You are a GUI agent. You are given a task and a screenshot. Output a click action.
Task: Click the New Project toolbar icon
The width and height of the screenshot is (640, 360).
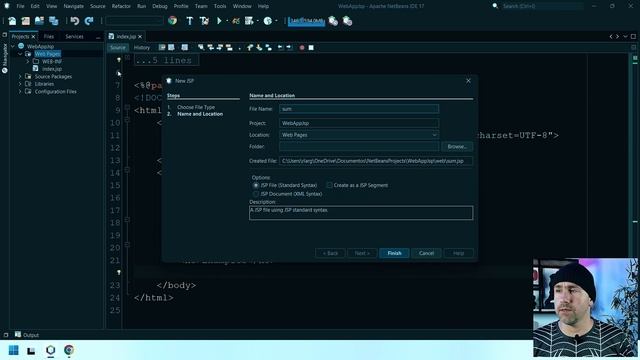point(26,21)
